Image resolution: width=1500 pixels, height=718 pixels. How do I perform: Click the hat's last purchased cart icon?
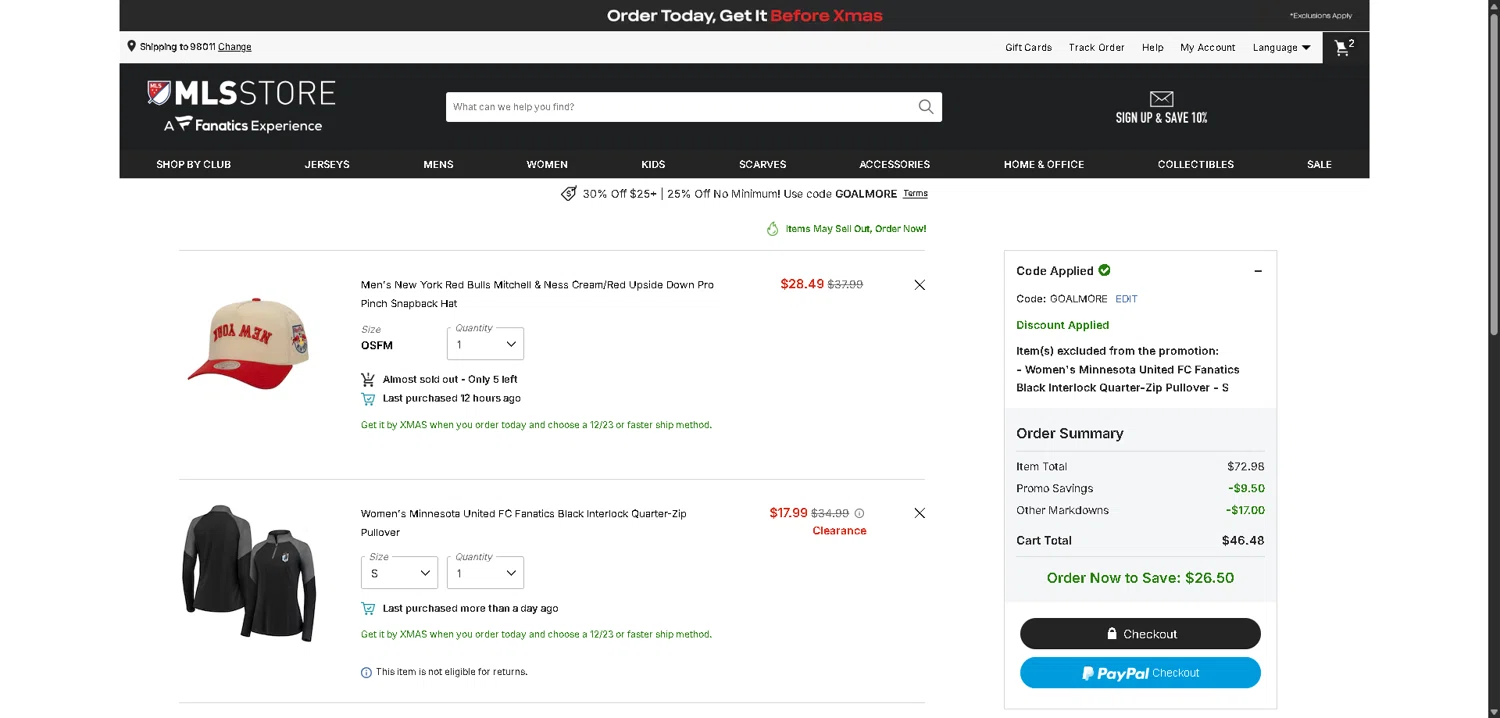pos(368,398)
